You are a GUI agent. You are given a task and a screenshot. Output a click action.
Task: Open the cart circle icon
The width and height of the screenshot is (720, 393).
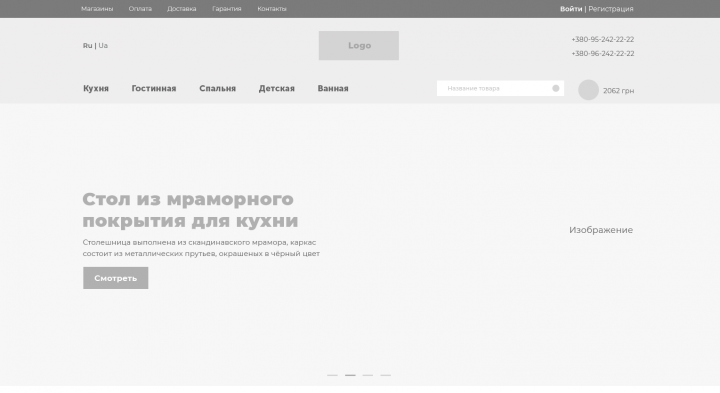pos(588,90)
